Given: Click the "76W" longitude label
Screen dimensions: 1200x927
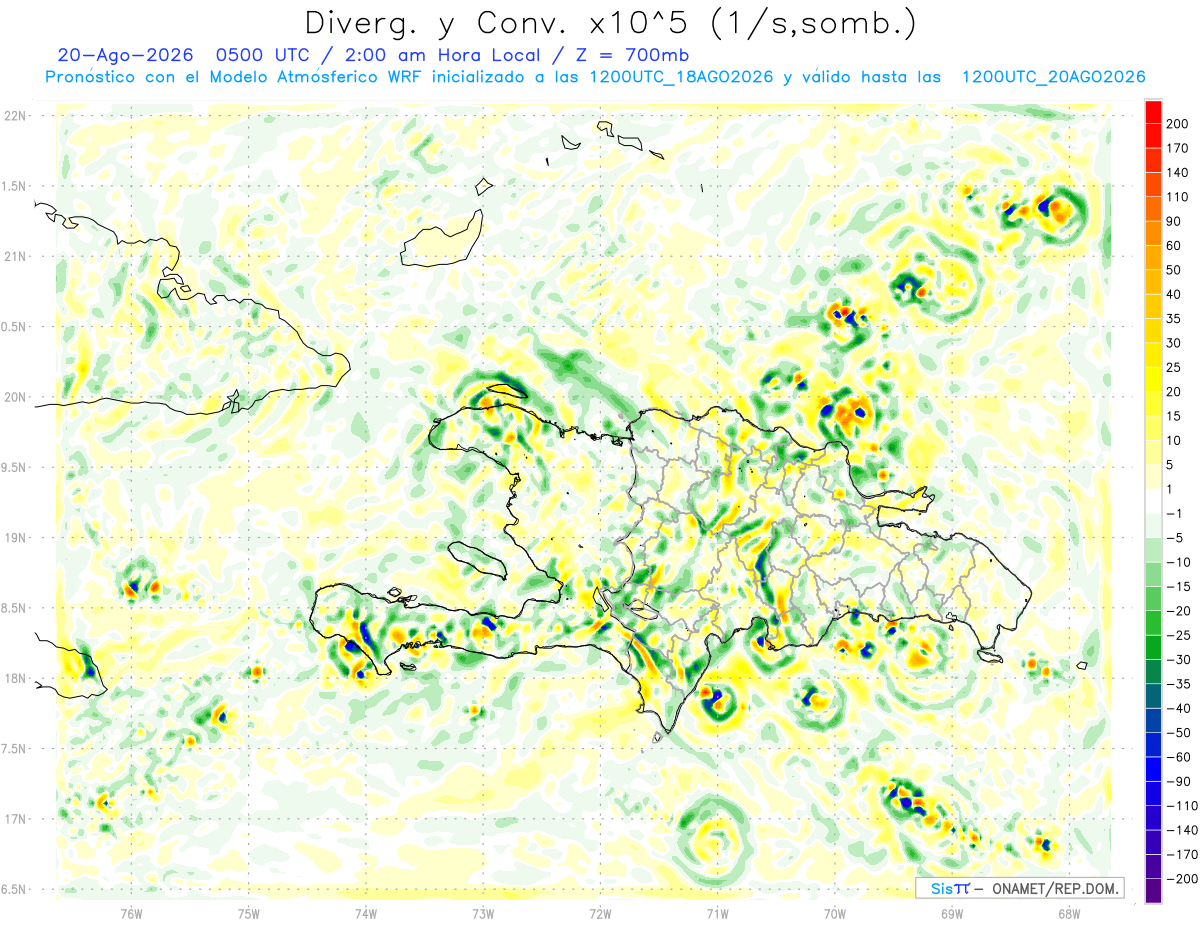Looking at the screenshot, I should point(131,914).
